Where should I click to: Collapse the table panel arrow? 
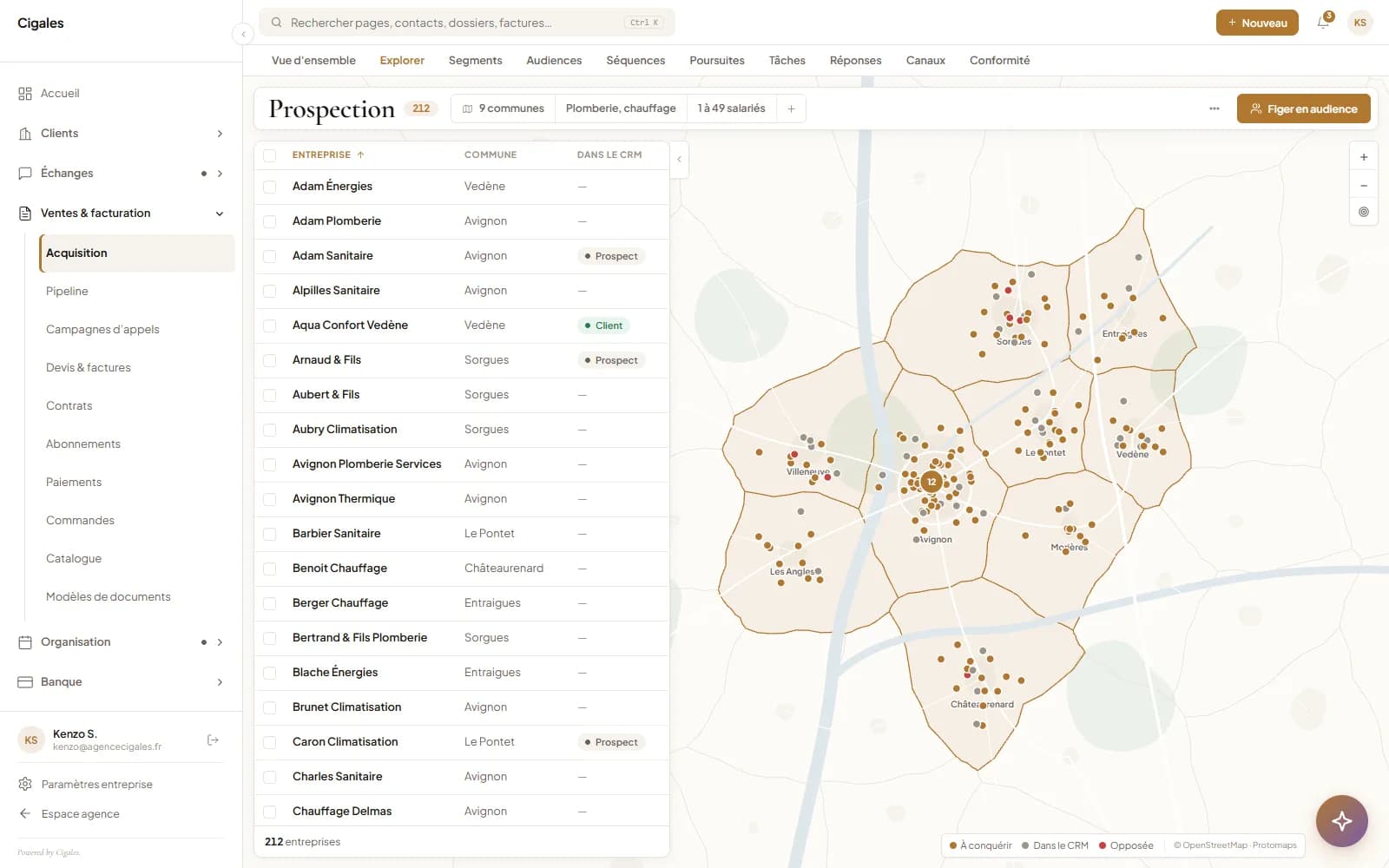coord(679,160)
